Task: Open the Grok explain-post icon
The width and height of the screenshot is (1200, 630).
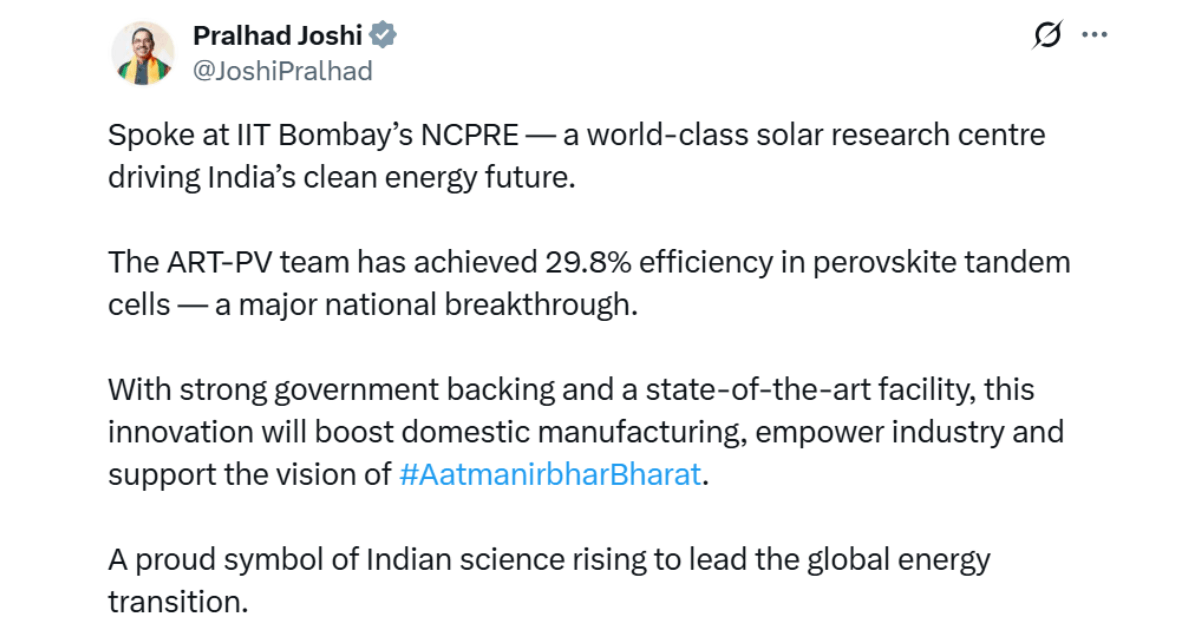Action: click(x=1047, y=36)
